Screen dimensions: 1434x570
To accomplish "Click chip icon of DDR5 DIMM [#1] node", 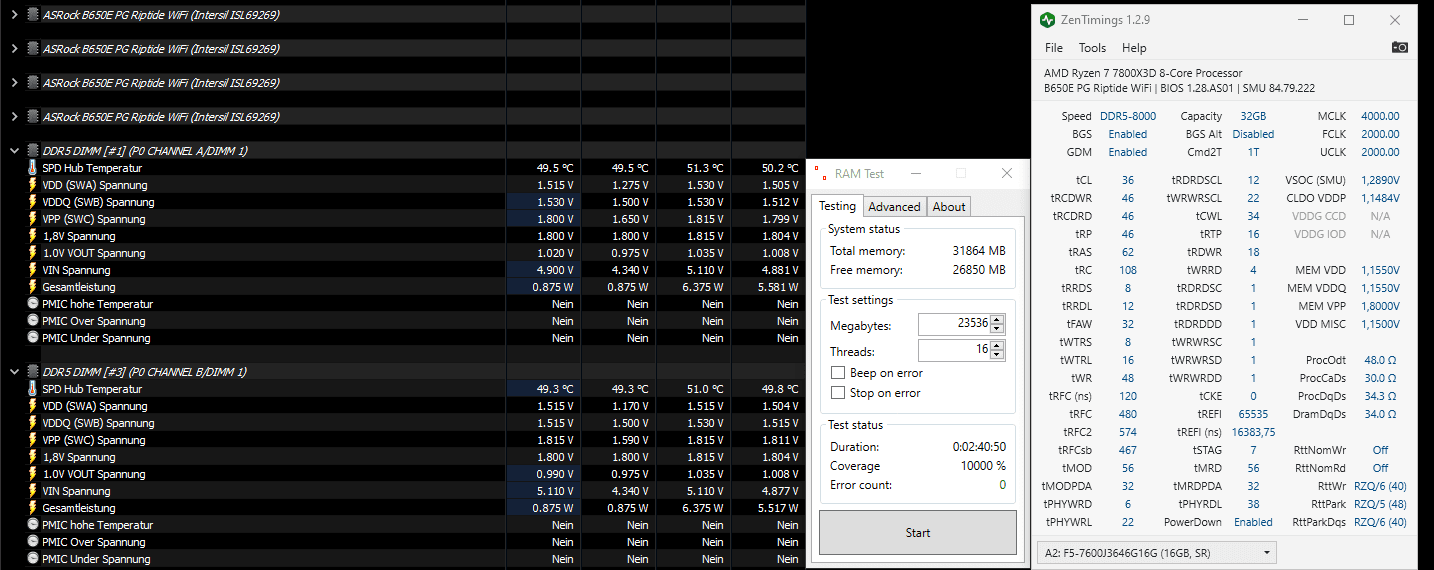I will click(x=32, y=151).
